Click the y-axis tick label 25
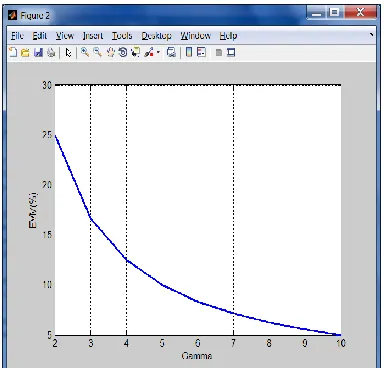Image resolution: width=384 pixels, height=368 pixels. pyautogui.click(x=47, y=135)
